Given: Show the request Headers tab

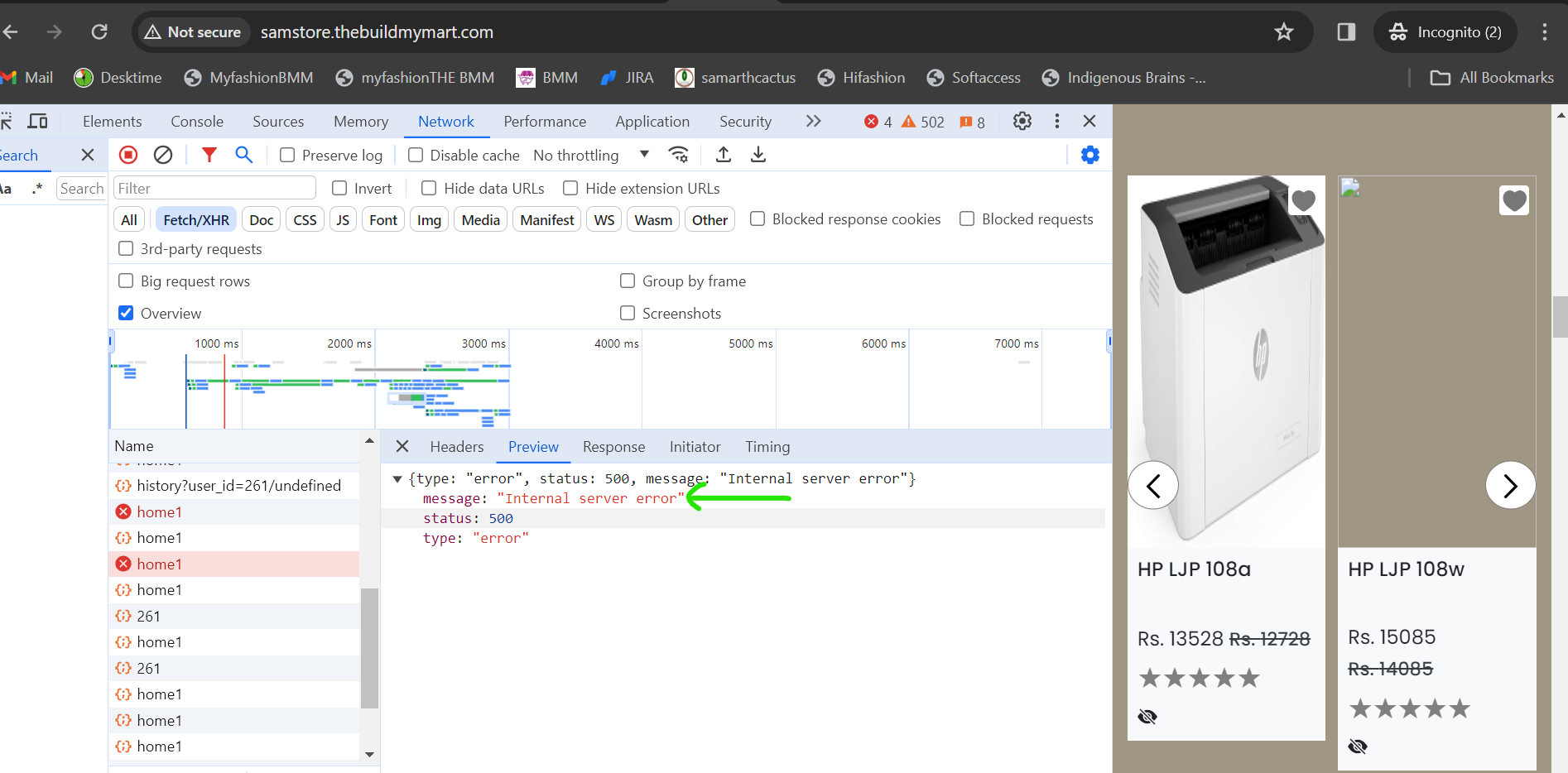Looking at the screenshot, I should 457,447.
